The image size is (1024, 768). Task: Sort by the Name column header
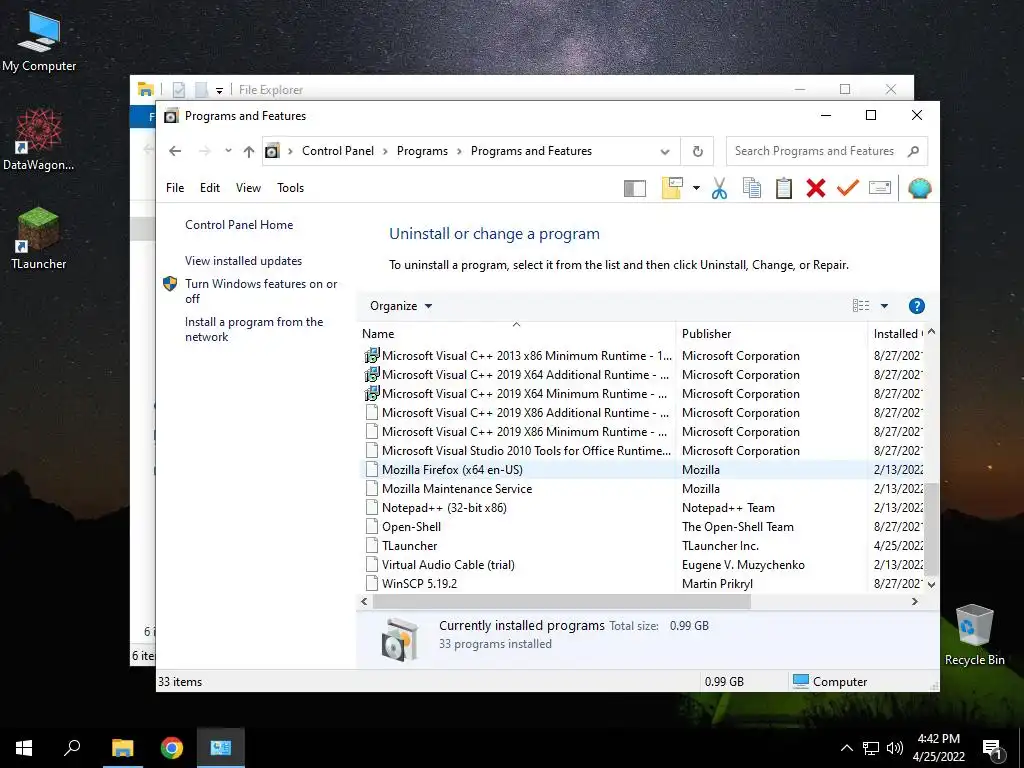(516, 334)
